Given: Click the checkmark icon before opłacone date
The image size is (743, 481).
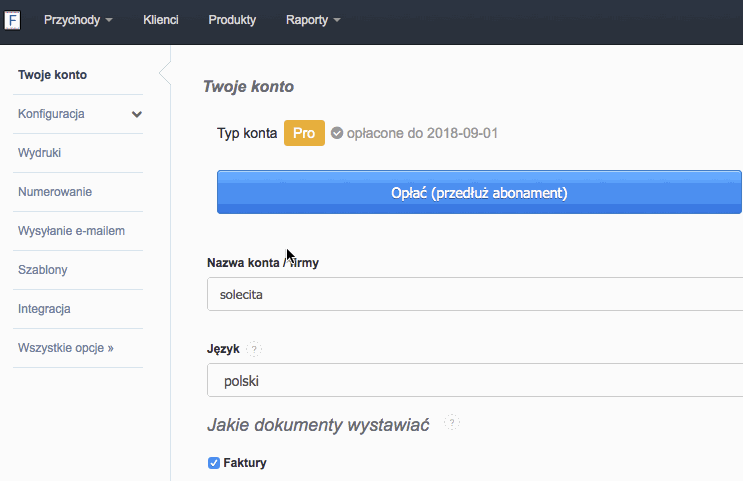Looking at the screenshot, I should click(337, 133).
